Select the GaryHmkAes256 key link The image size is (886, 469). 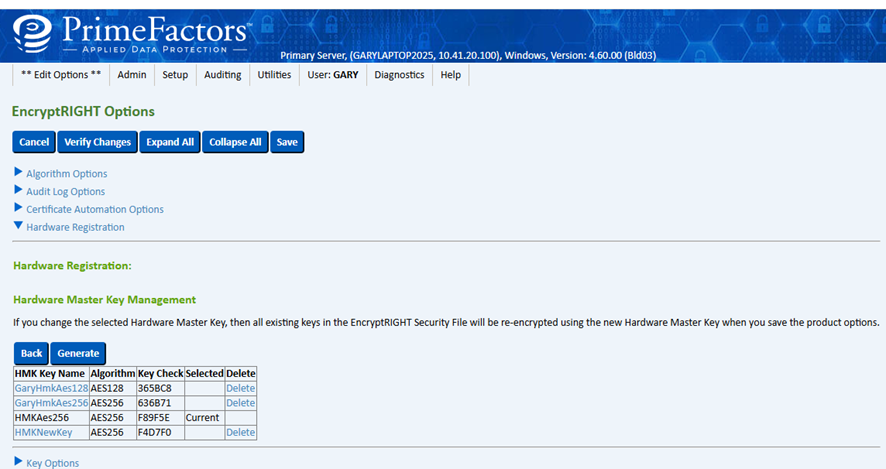51,403
